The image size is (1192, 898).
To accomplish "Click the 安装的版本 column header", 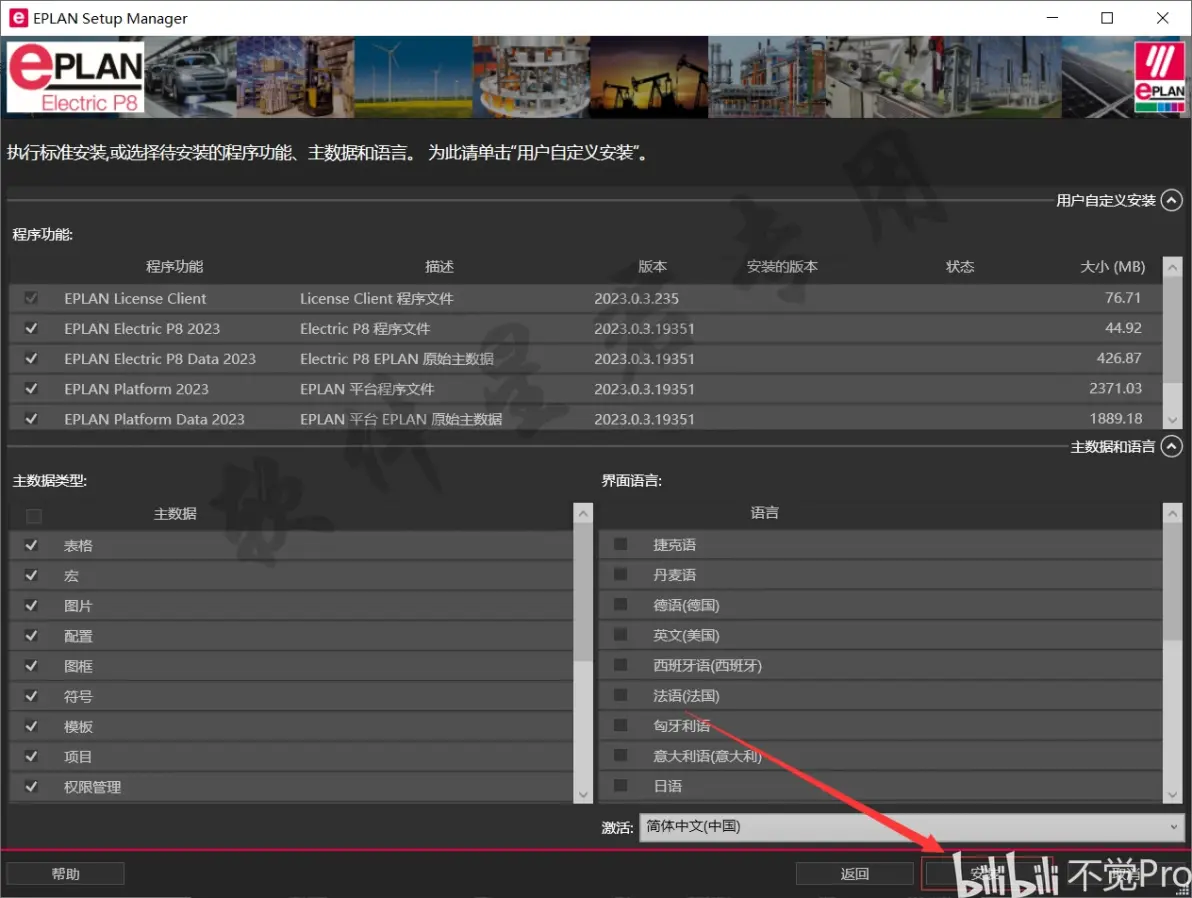I will click(x=781, y=267).
